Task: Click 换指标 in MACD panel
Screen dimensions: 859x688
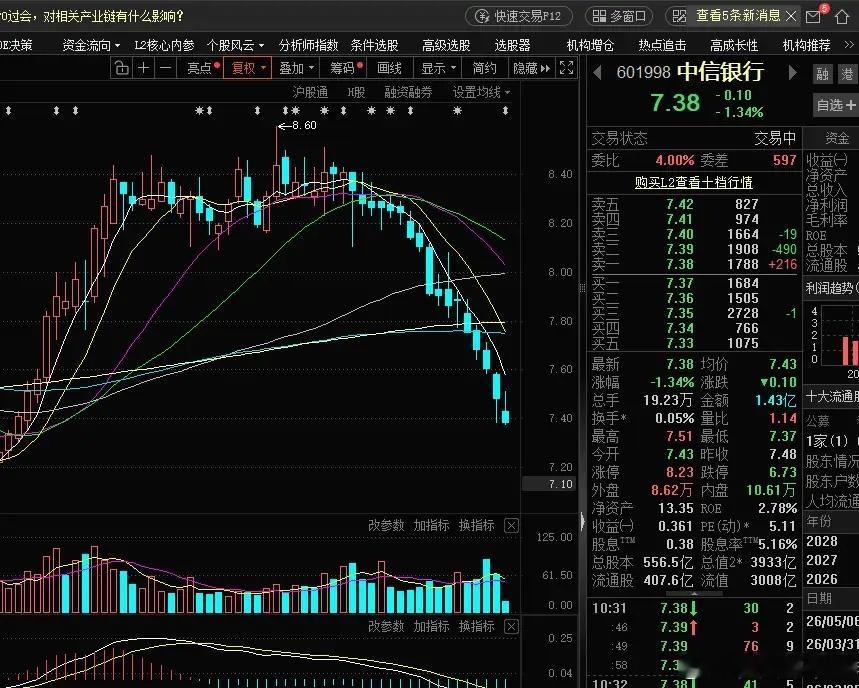Action: click(476, 627)
